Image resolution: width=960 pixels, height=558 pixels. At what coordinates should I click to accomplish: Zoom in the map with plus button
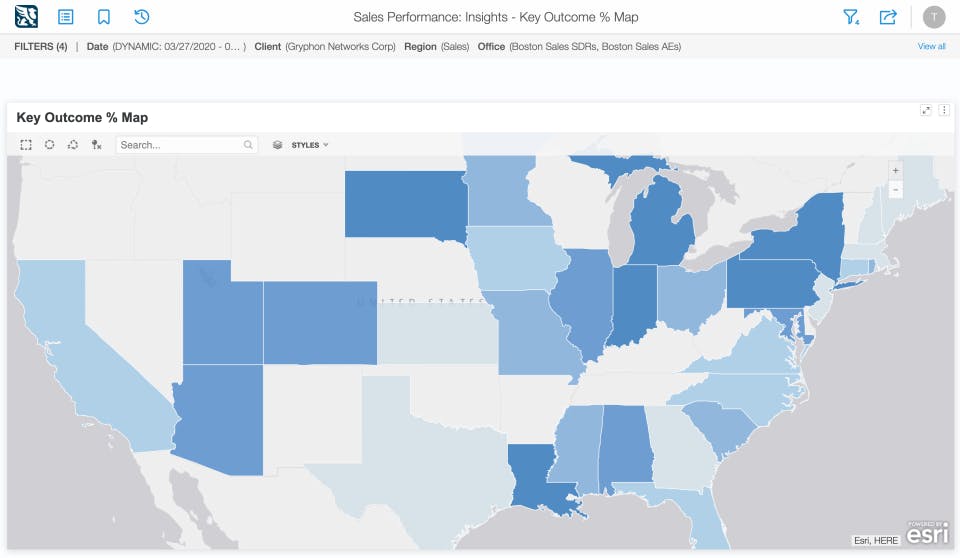point(895,171)
